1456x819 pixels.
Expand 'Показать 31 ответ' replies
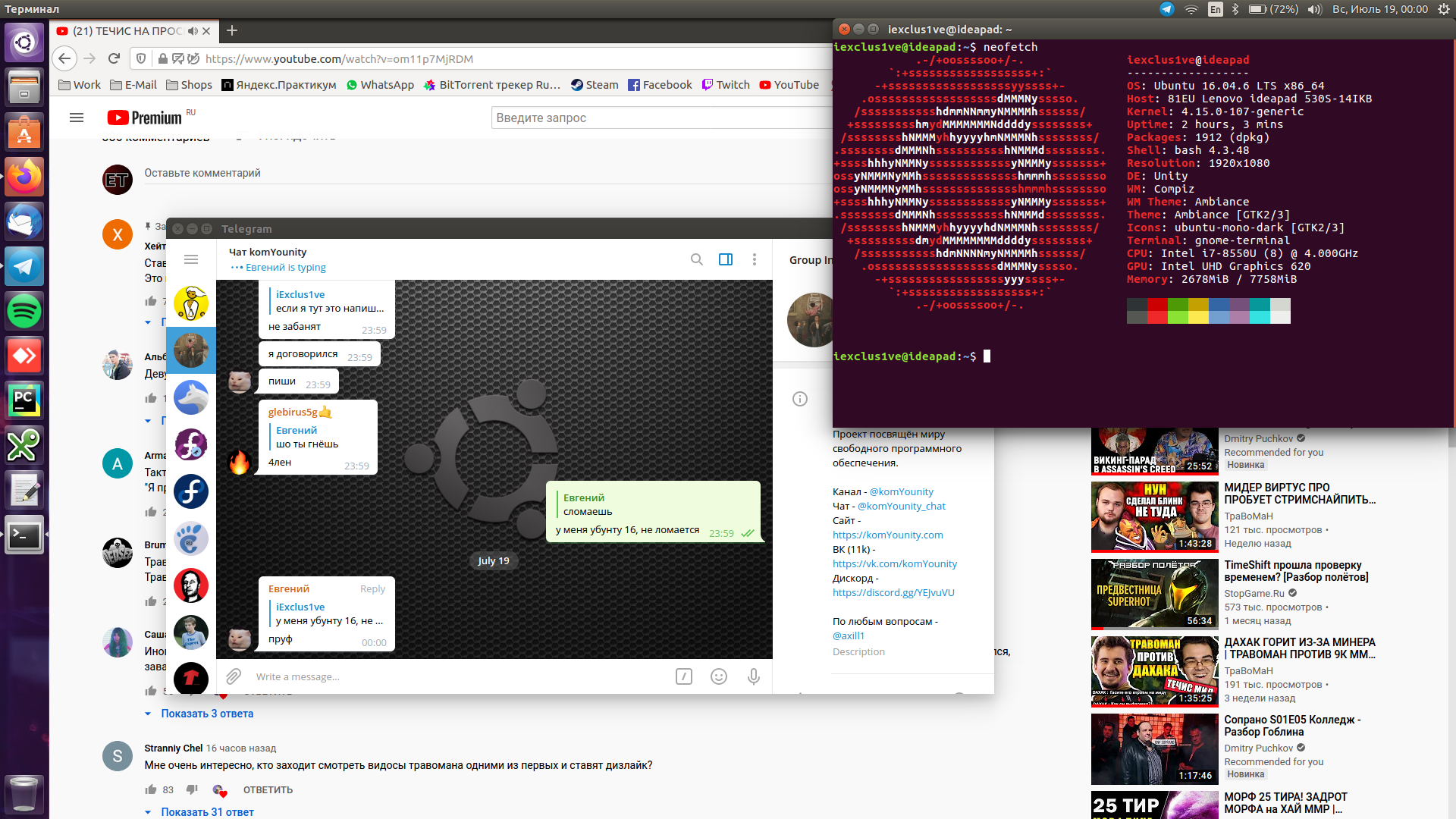207,812
